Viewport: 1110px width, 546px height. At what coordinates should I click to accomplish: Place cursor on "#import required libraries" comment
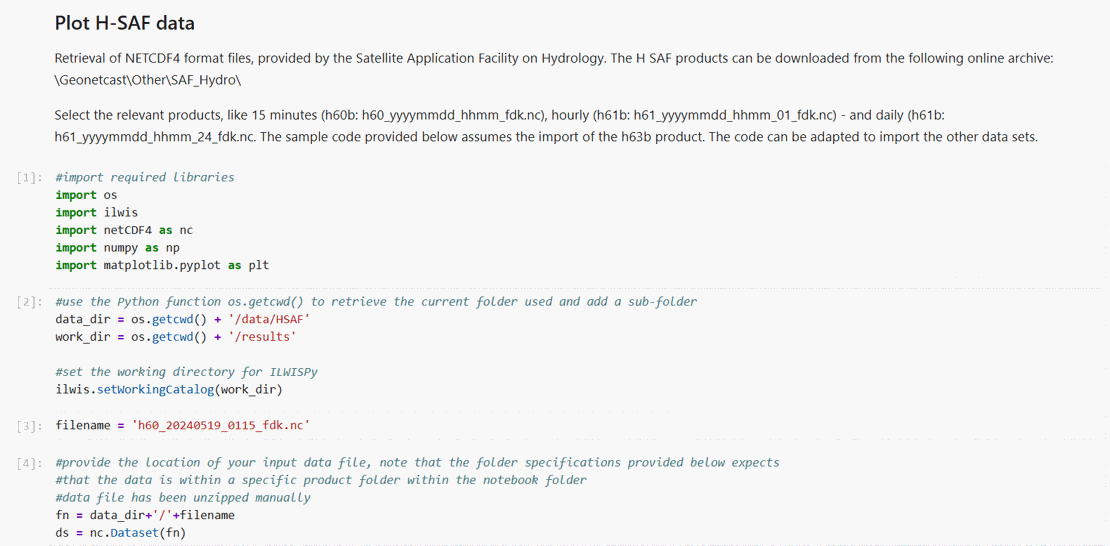click(145, 177)
